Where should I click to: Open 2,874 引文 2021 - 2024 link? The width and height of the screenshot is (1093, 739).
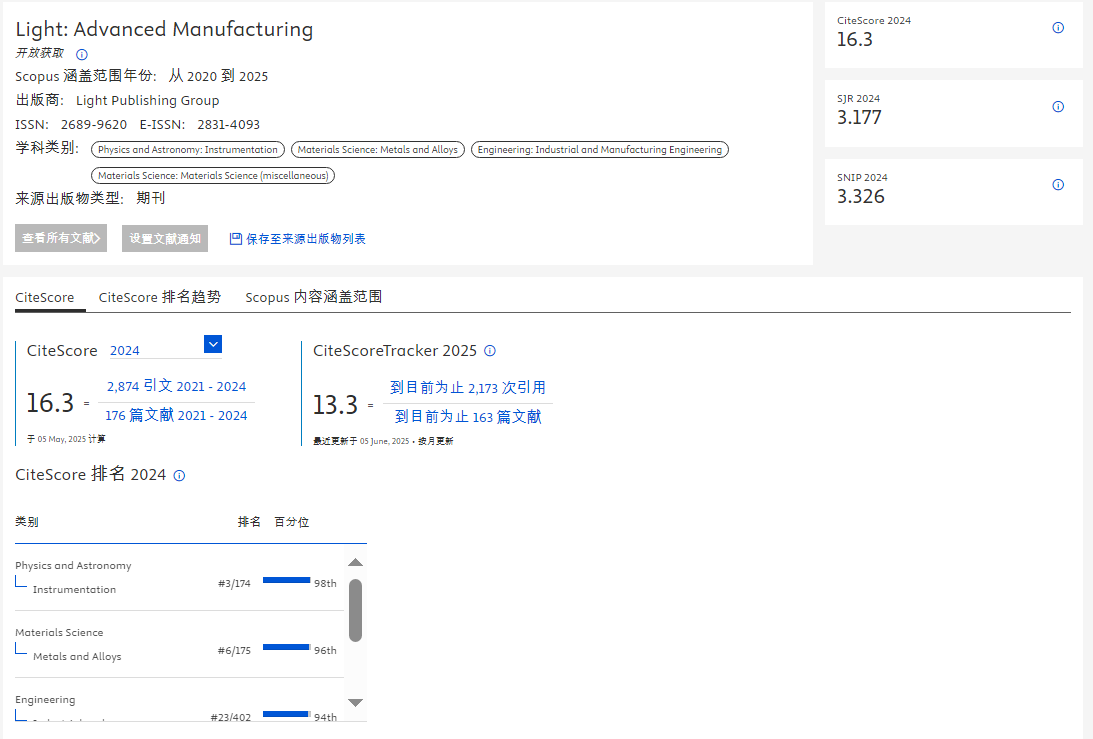176,387
